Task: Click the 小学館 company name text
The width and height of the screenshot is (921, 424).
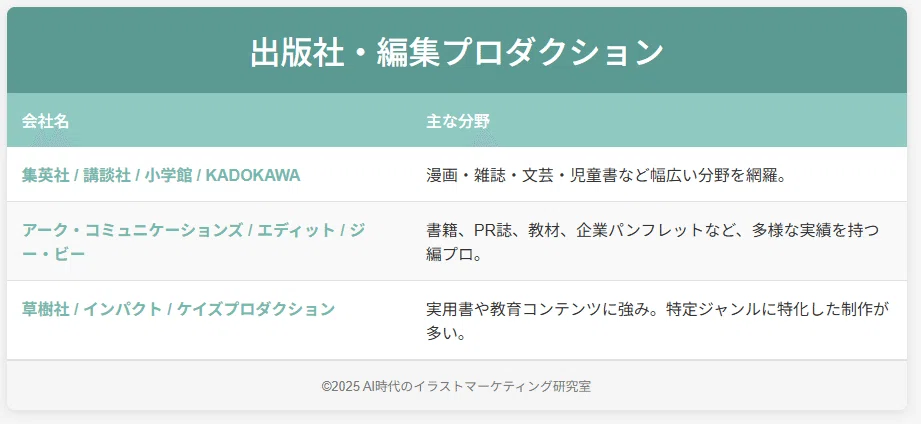Action: [169, 175]
